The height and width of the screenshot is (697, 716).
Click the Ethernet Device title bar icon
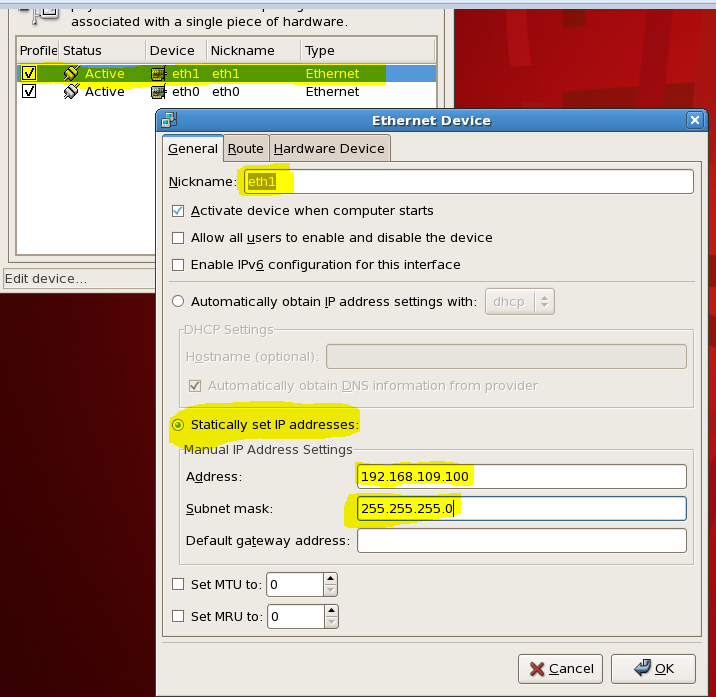tap(169, 121)
